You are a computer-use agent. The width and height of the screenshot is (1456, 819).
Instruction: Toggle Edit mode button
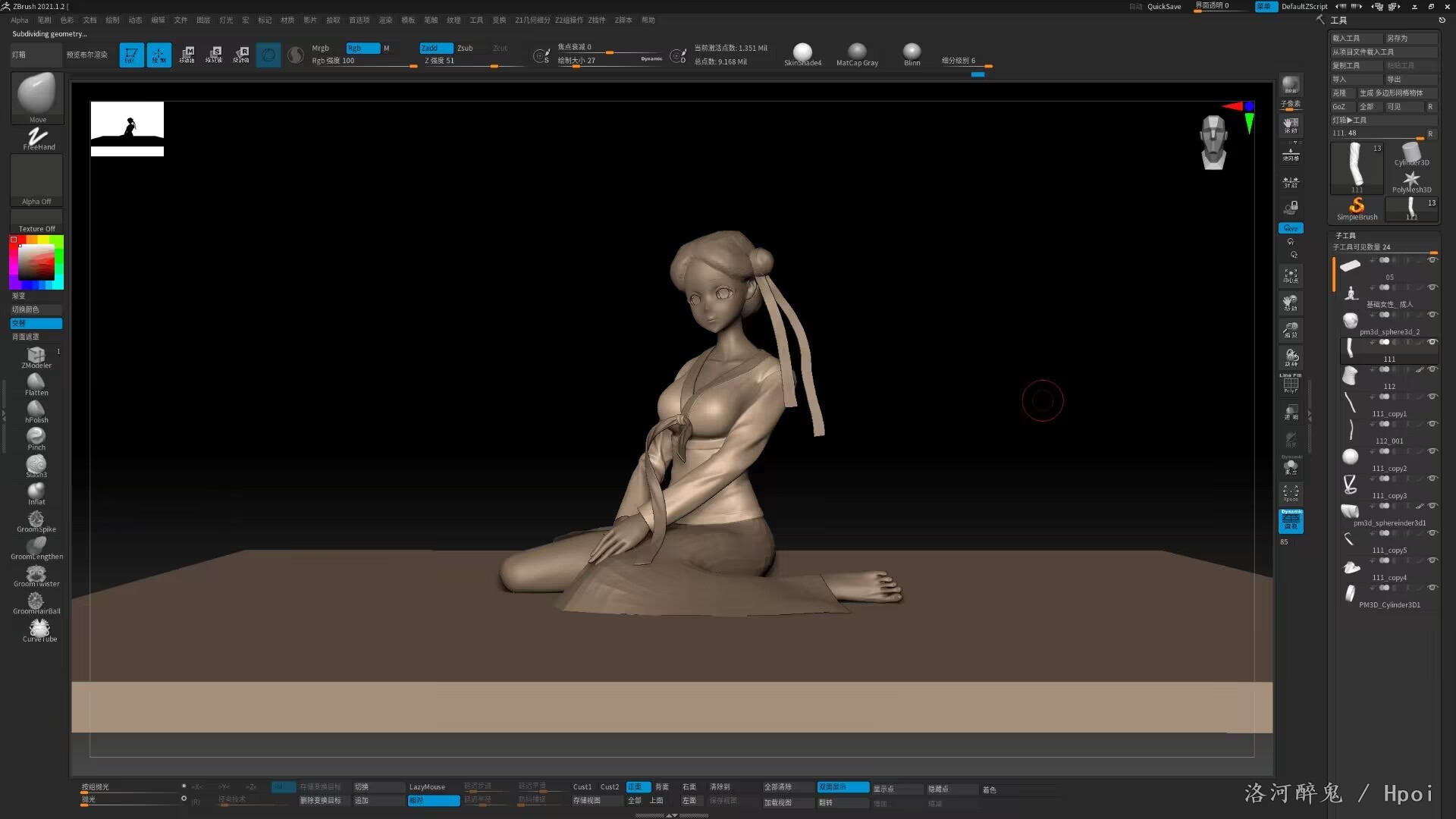pyautogui.click(x=130, y=55)
